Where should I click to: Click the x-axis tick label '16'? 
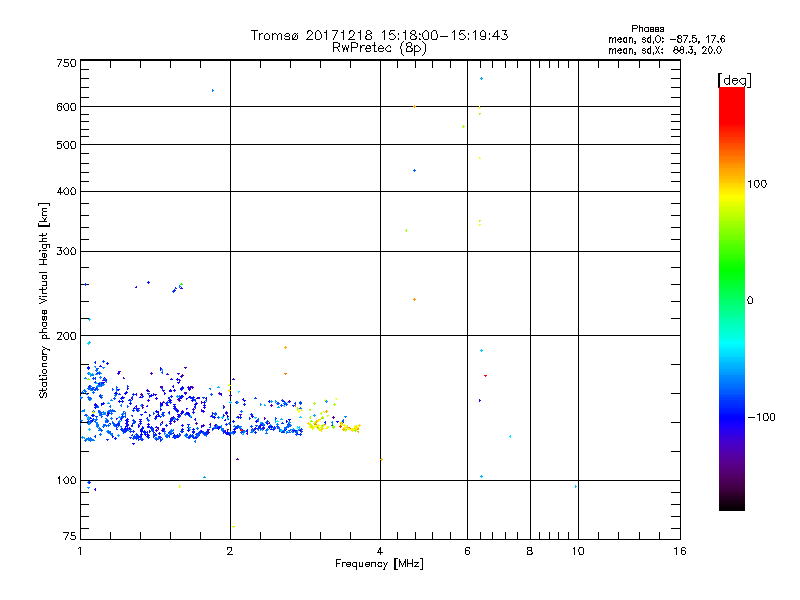[680, 551]
